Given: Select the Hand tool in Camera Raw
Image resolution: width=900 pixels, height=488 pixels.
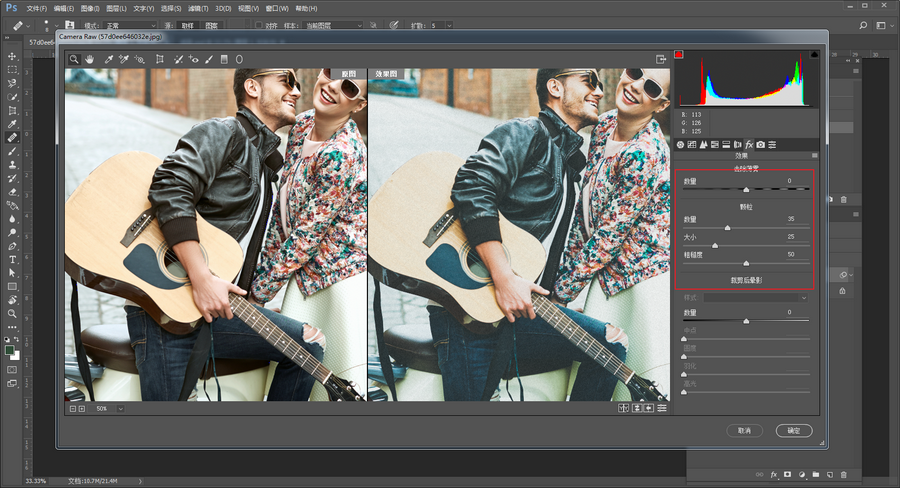Looking at the screenshot, I should tap(89, 60).
